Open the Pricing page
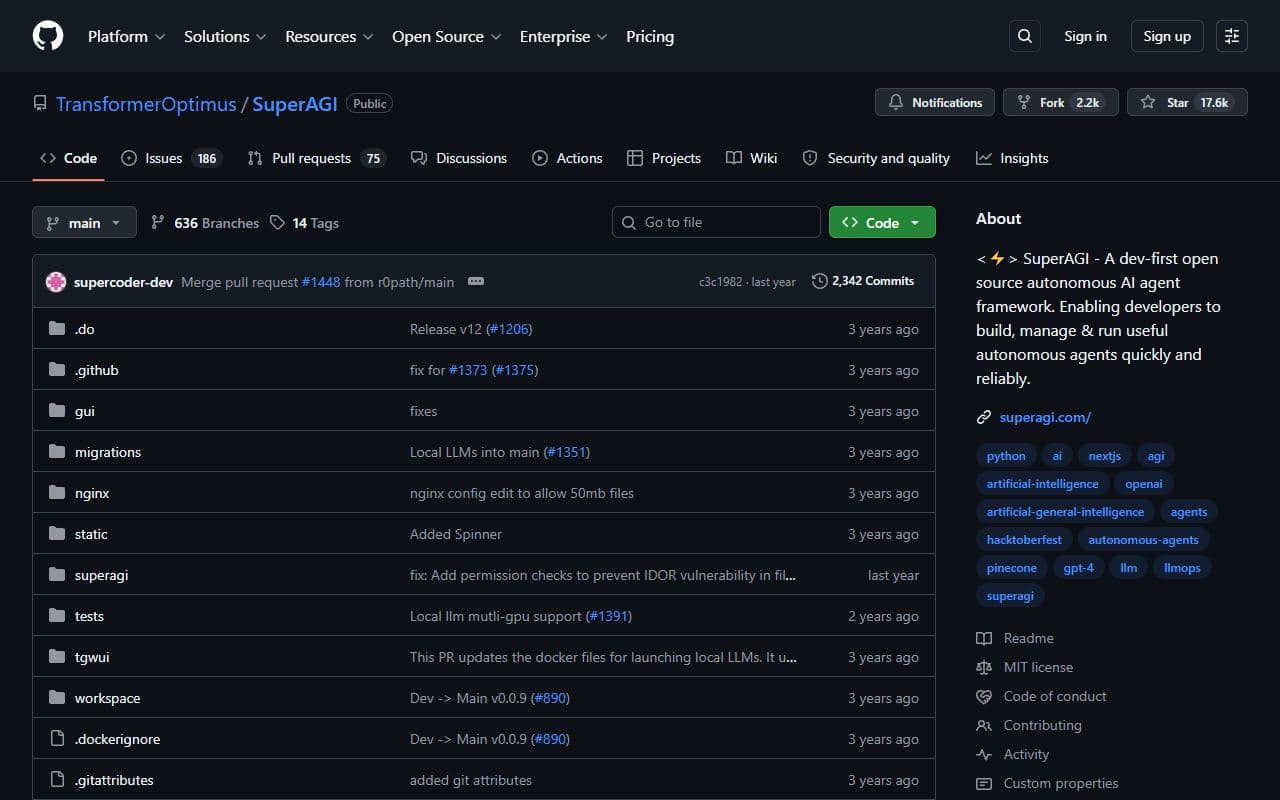 point(650,36)
